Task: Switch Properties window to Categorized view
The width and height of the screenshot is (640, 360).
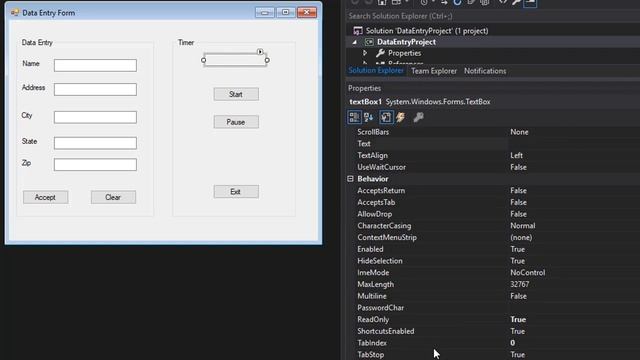Action: click(354, 118)
